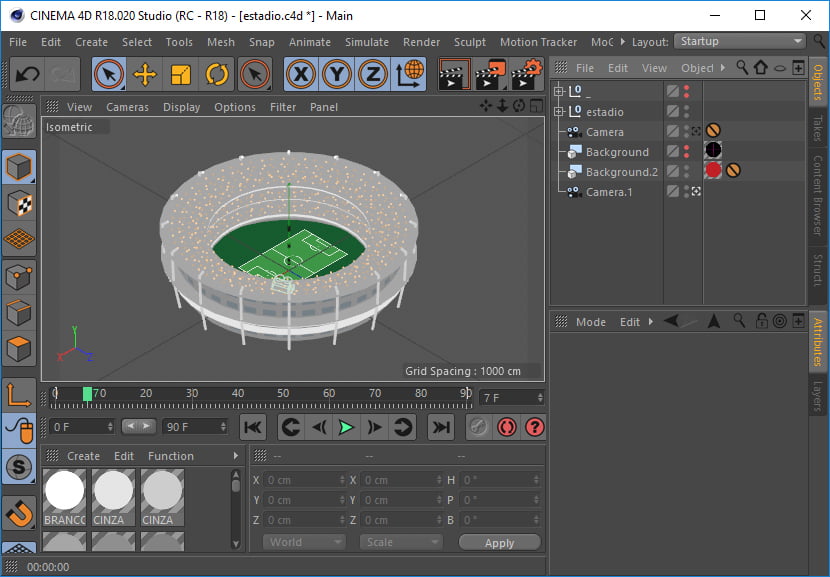
Task: Select the Rotate tool
Action: click(217, 74)
